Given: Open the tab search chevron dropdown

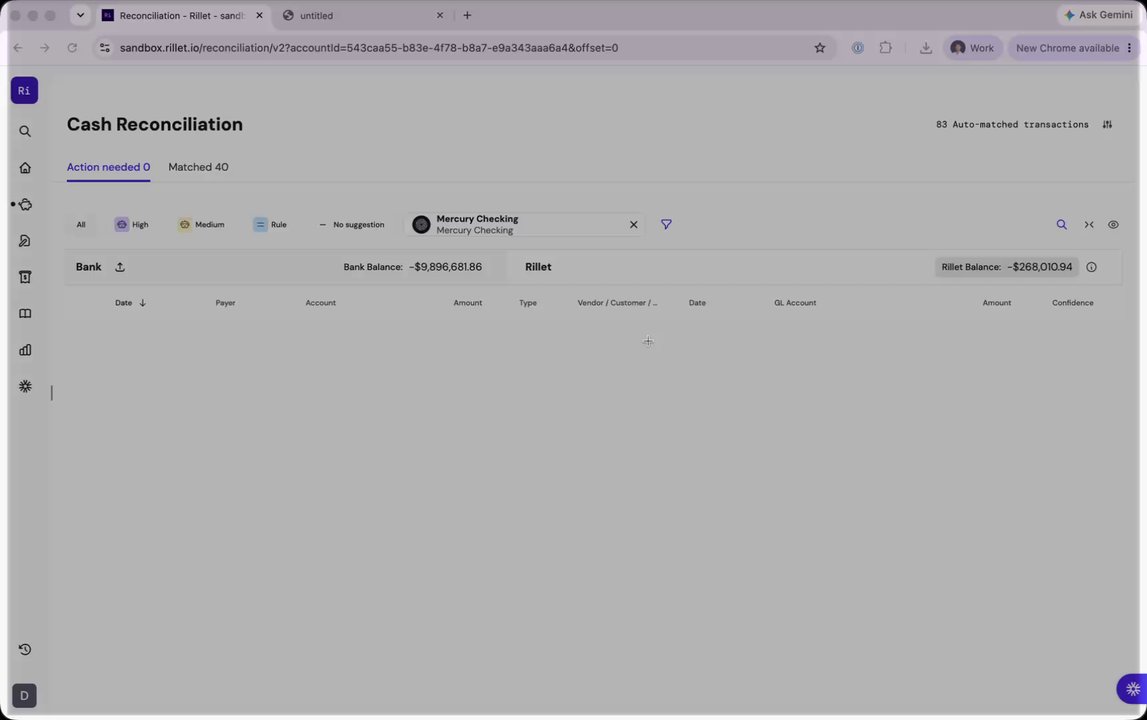Looking at the screenshot, I should (x=80, y=15).
